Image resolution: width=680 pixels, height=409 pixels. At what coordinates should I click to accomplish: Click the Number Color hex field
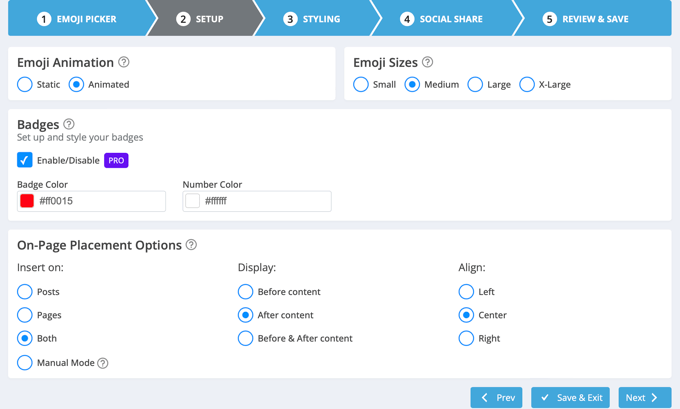(x=265, y=201)
